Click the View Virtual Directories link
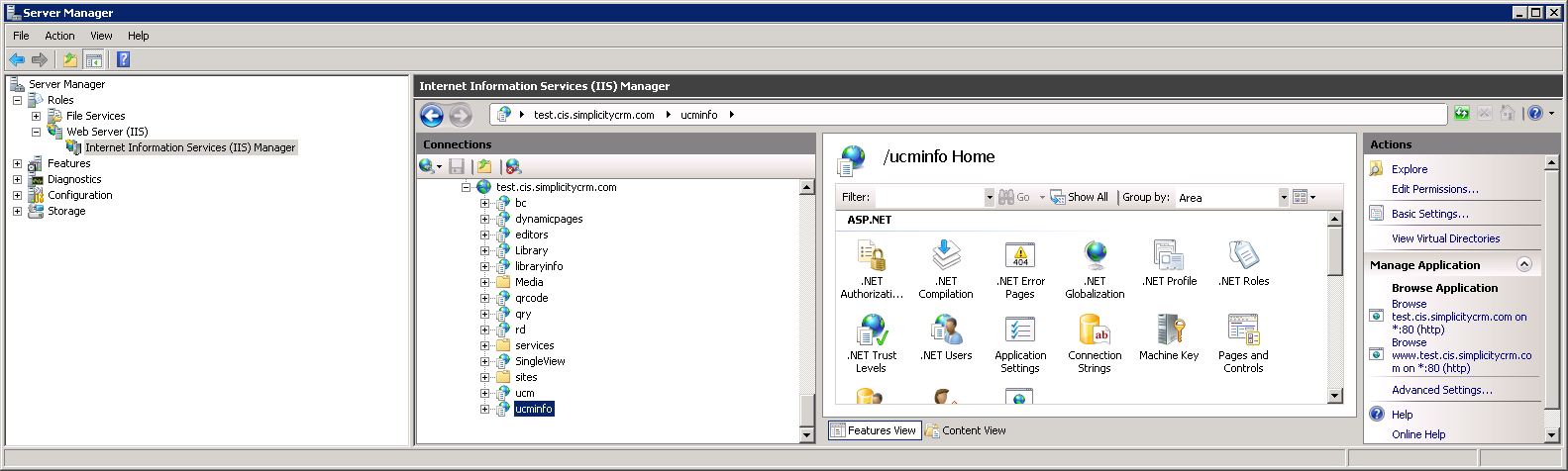 (x=1445, y=238)
